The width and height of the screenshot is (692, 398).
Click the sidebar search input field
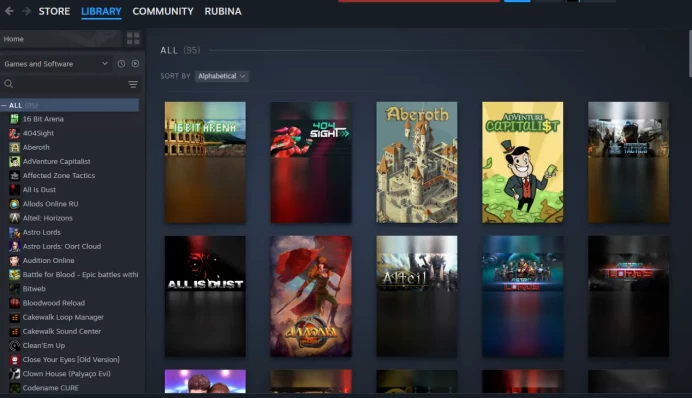pos(71,84)
